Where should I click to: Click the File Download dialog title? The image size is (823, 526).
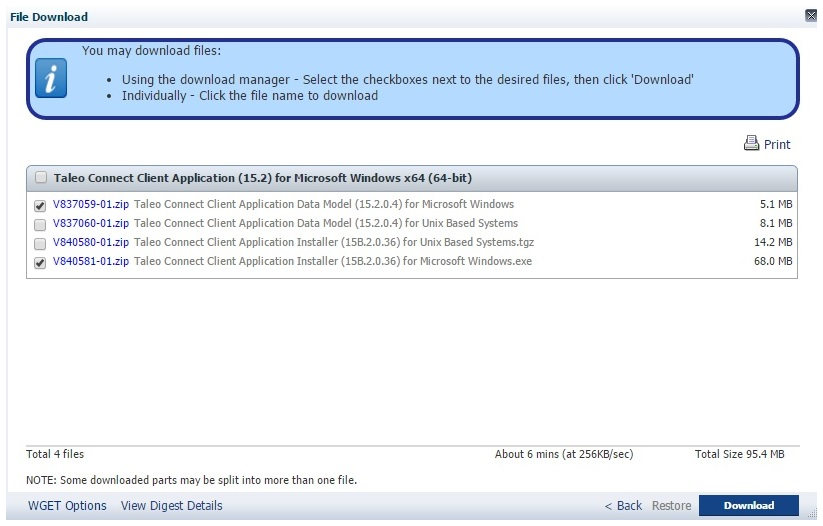(49, 17)
